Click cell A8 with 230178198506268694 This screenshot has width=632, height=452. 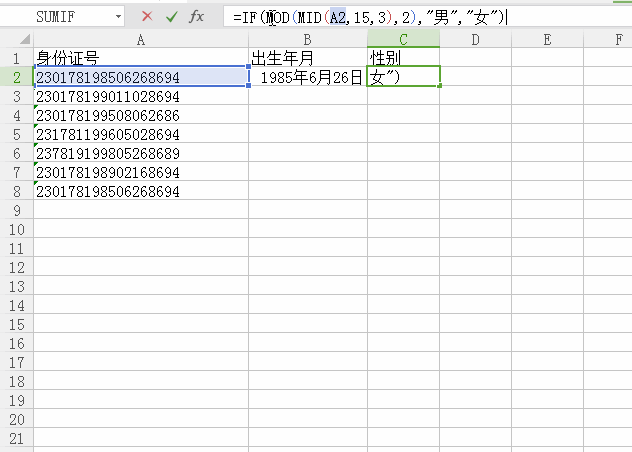coord(141,191)
